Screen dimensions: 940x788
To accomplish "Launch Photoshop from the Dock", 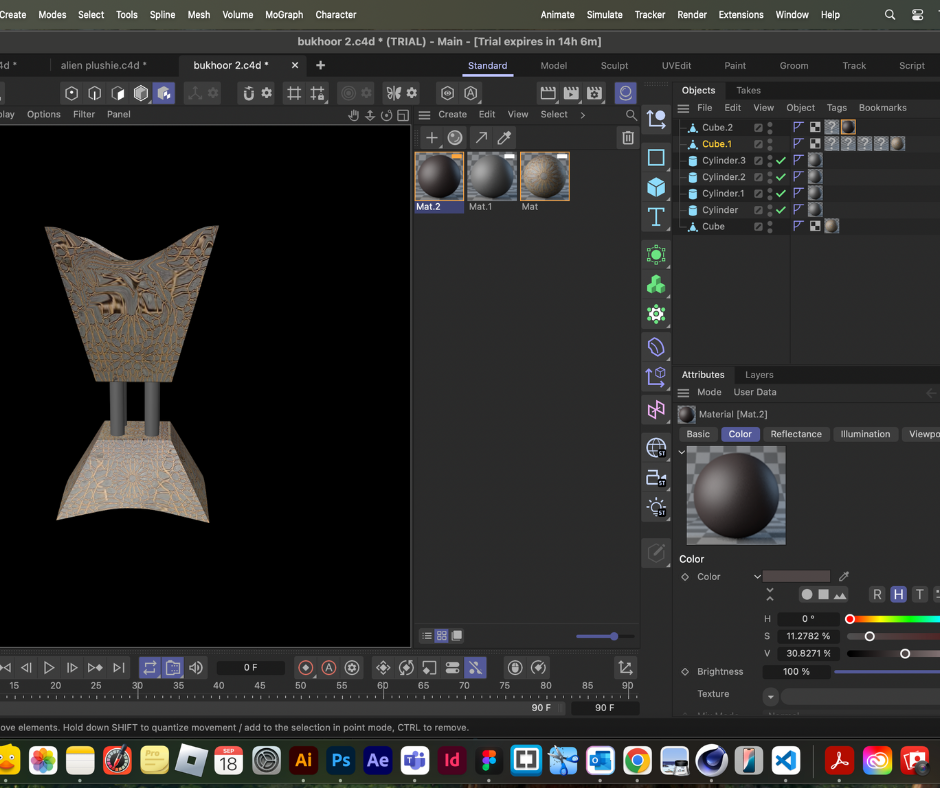I will point(340,761).
